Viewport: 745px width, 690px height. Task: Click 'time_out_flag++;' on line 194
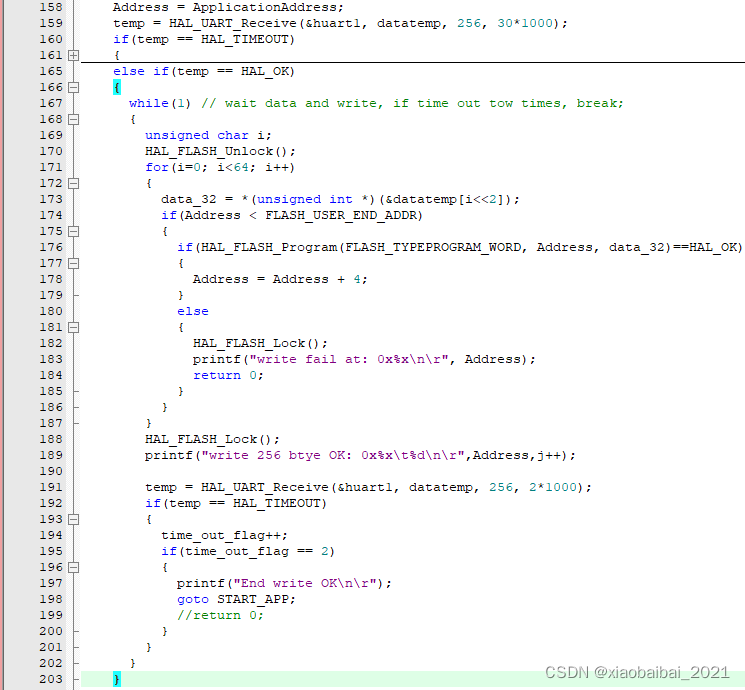point(224,536)
